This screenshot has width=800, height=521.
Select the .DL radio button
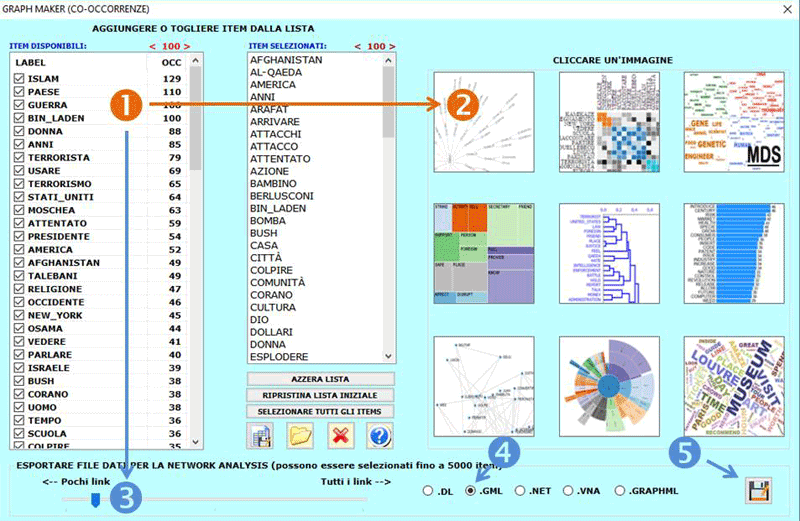coord(428,491)
